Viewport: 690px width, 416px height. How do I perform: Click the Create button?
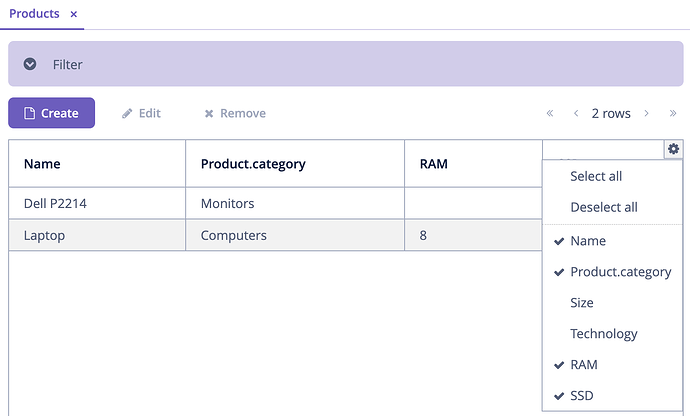pos(51,113)
